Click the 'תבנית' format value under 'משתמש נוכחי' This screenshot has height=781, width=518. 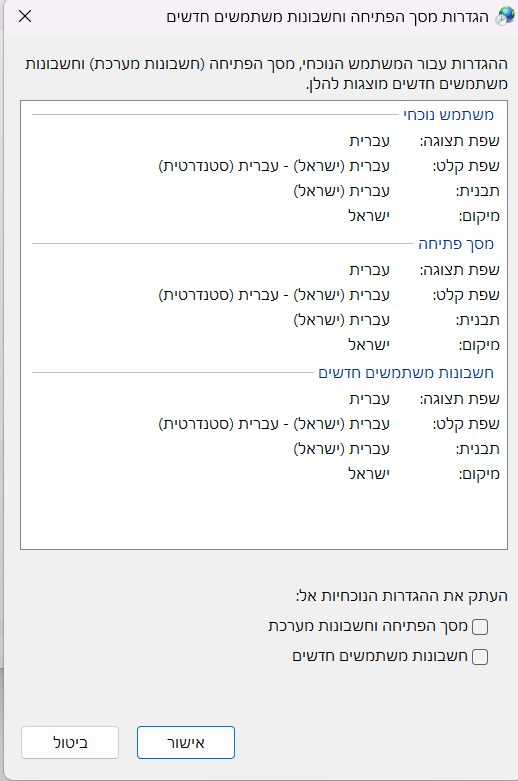[342, 191]
